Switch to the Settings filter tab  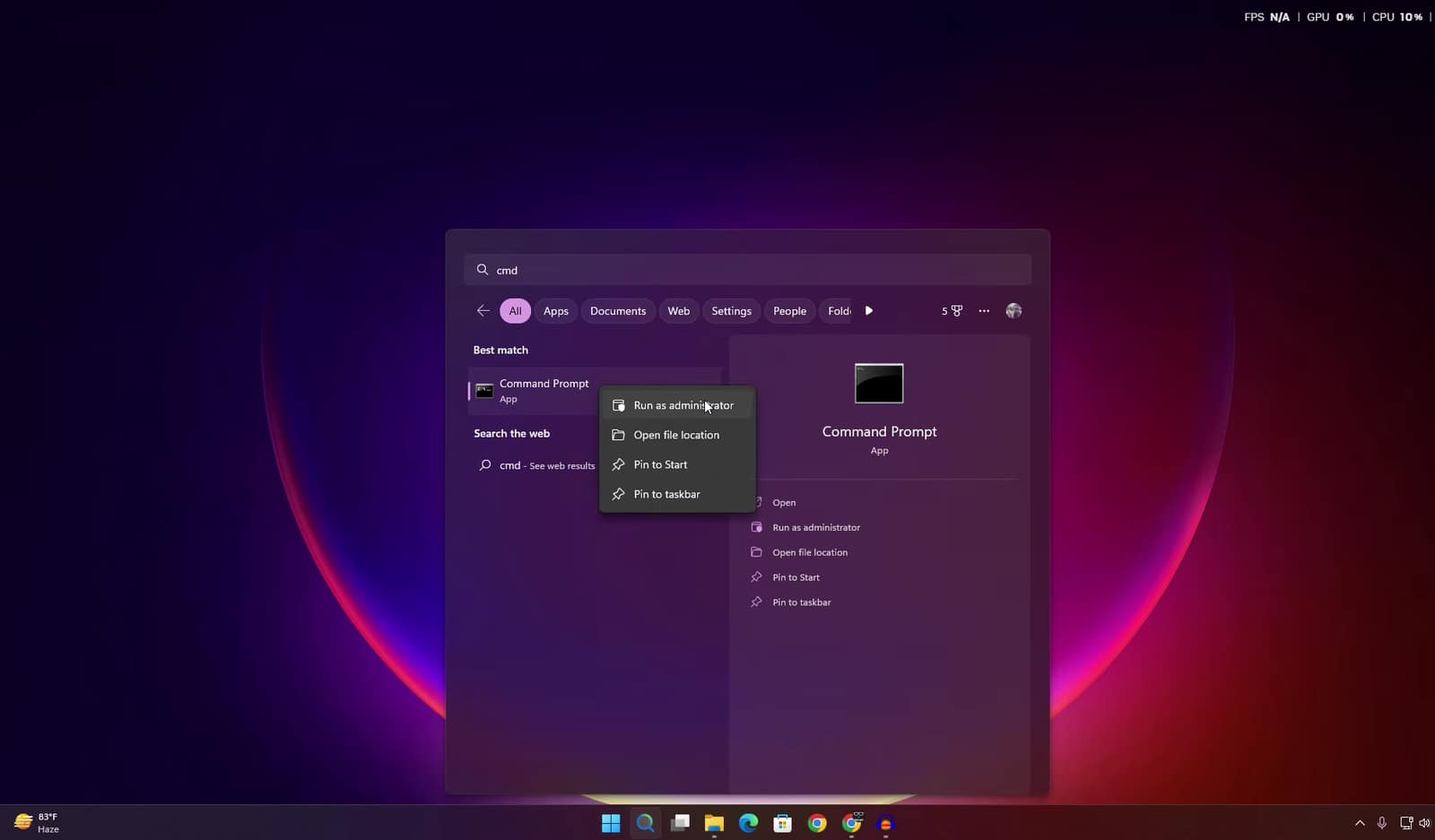(x=732, y=311)
